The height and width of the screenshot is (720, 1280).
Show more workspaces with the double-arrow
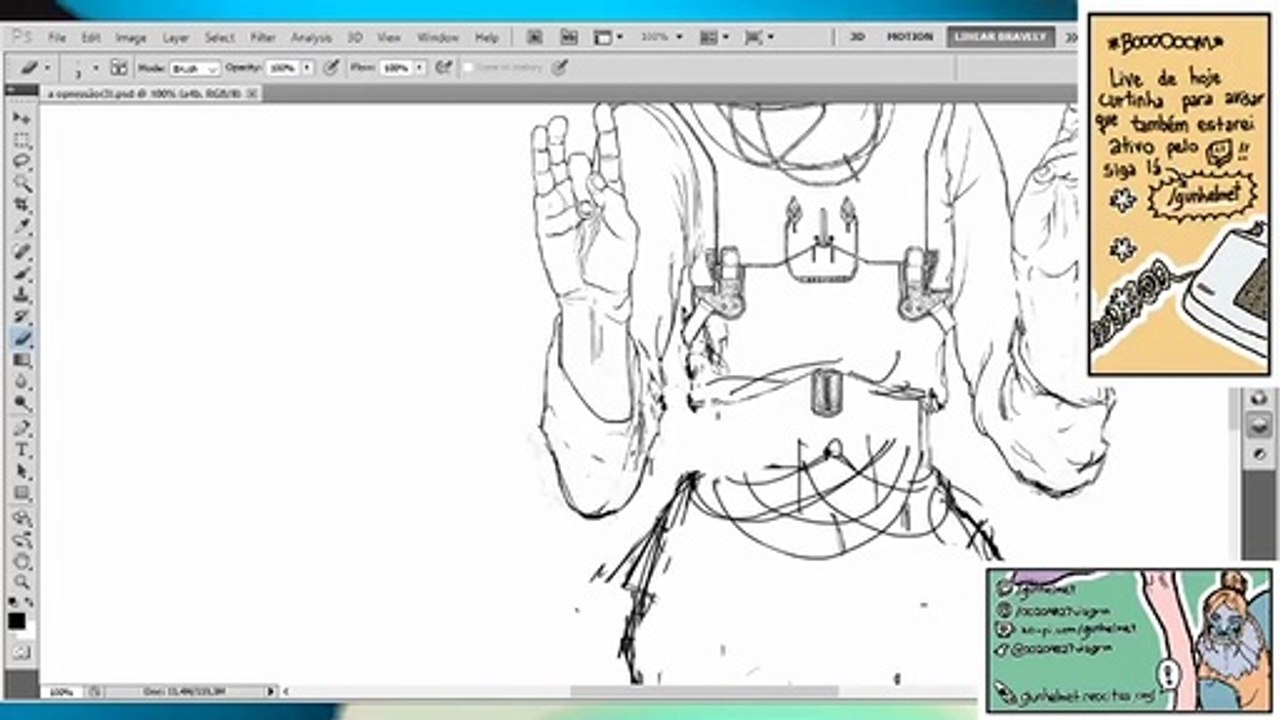click(1069, 37)
